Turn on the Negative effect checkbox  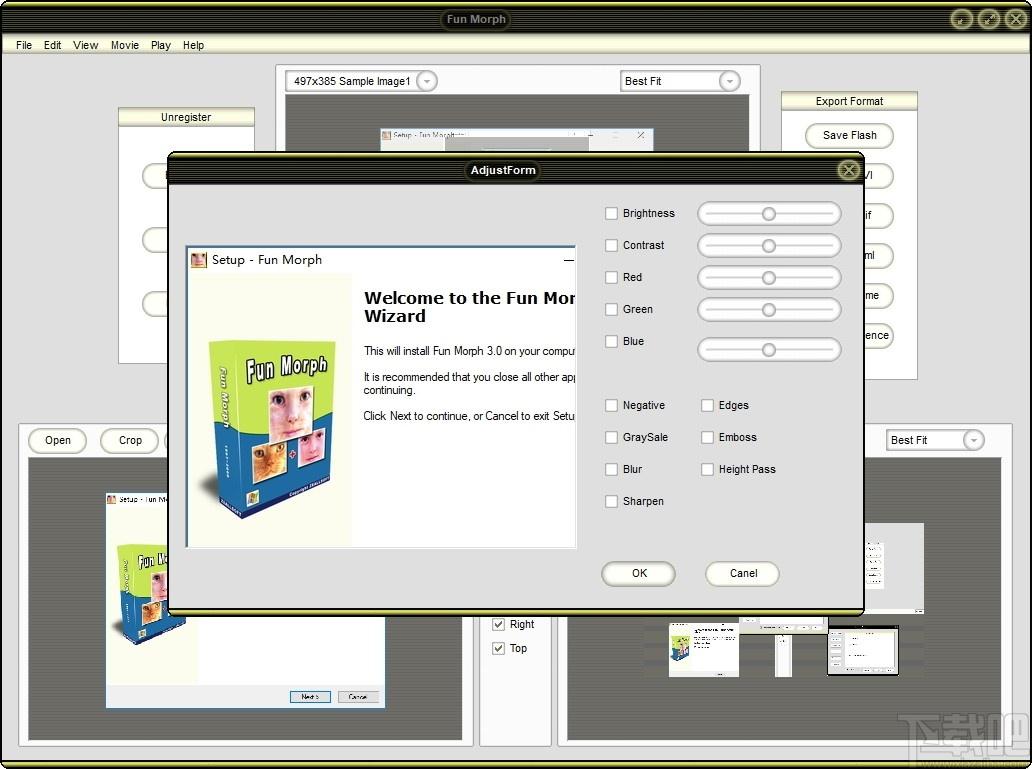(611, 406)
